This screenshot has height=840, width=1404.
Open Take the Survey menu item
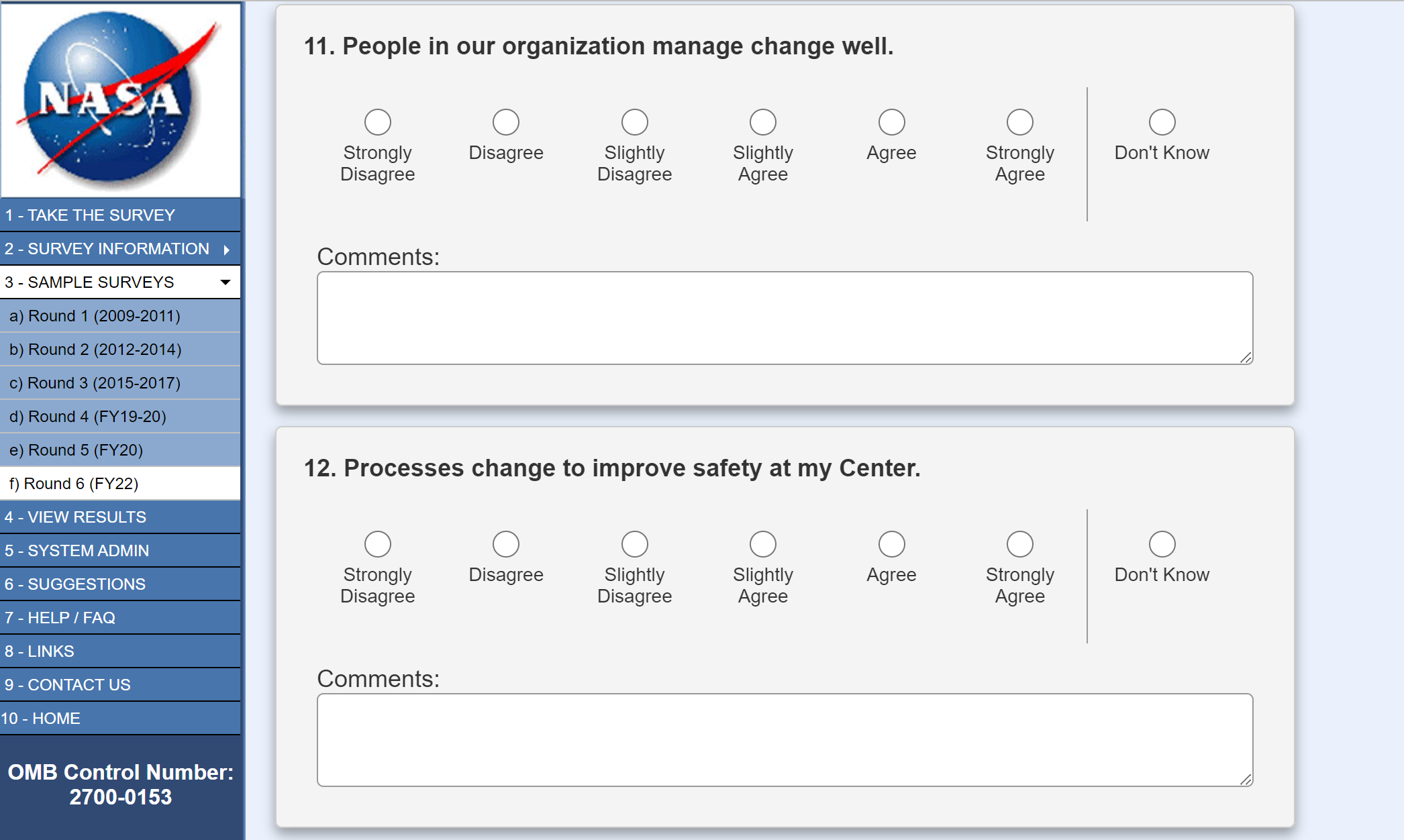click(x=90, y=215)
